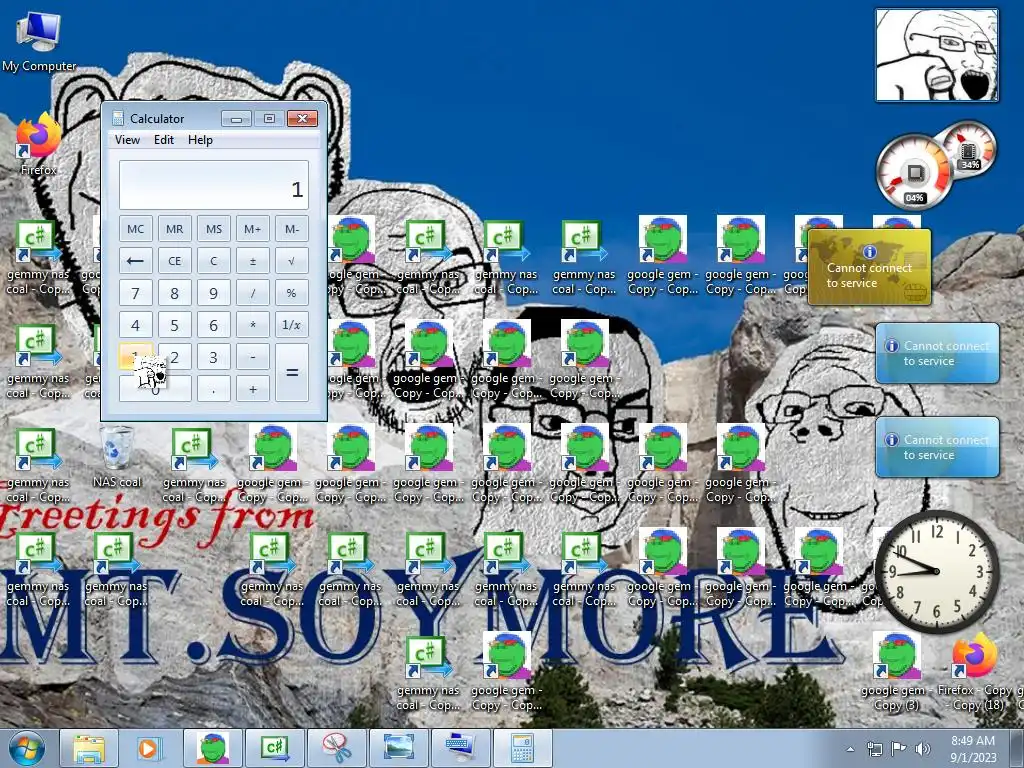1024x768 pixels.
Task: Click the subtract key in Calculator
Action: click(253, 357)
